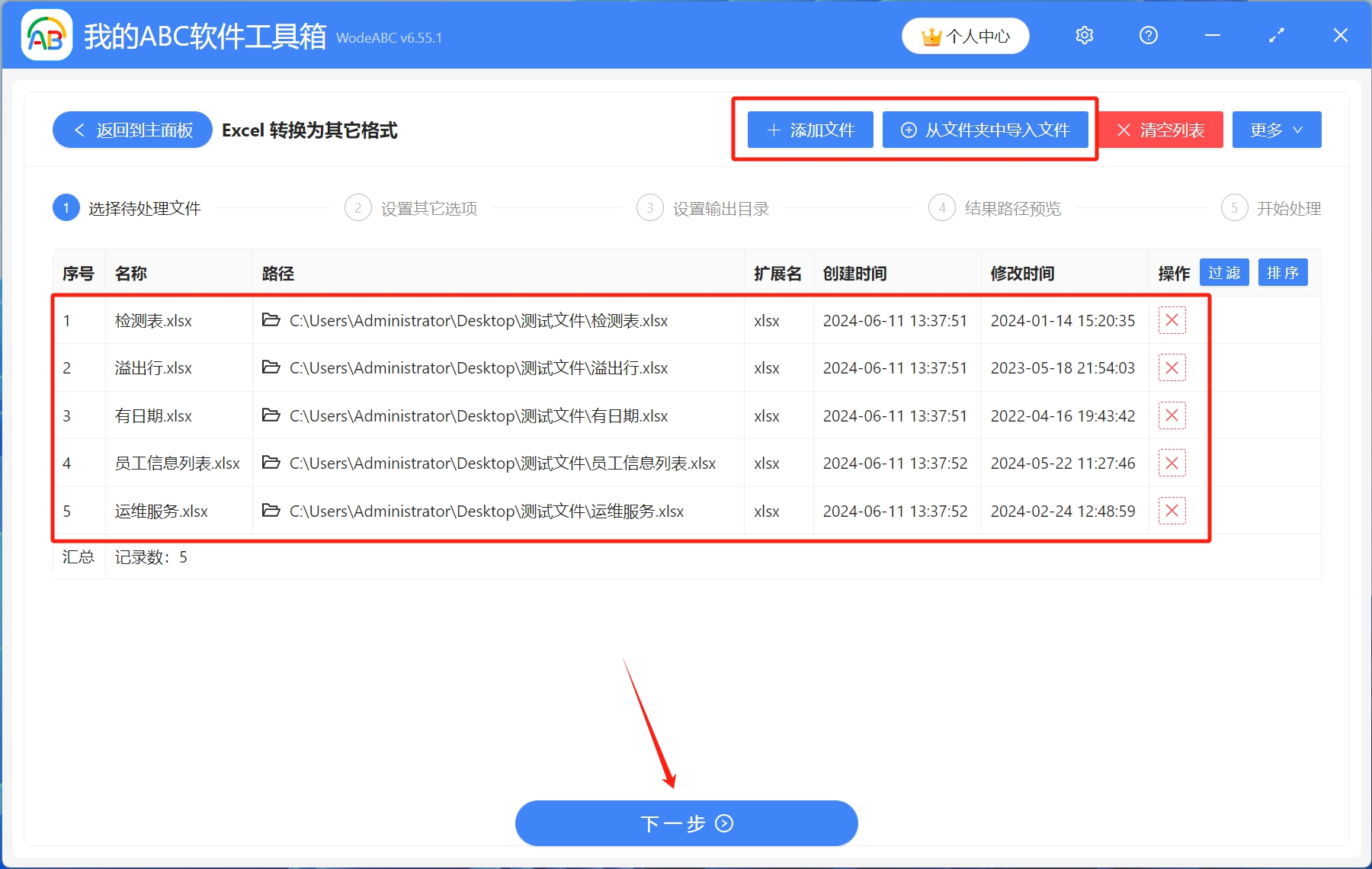Click the crown icon on 个人中心
Viewport: 1372px width, 869px height.
click(931, 35)
